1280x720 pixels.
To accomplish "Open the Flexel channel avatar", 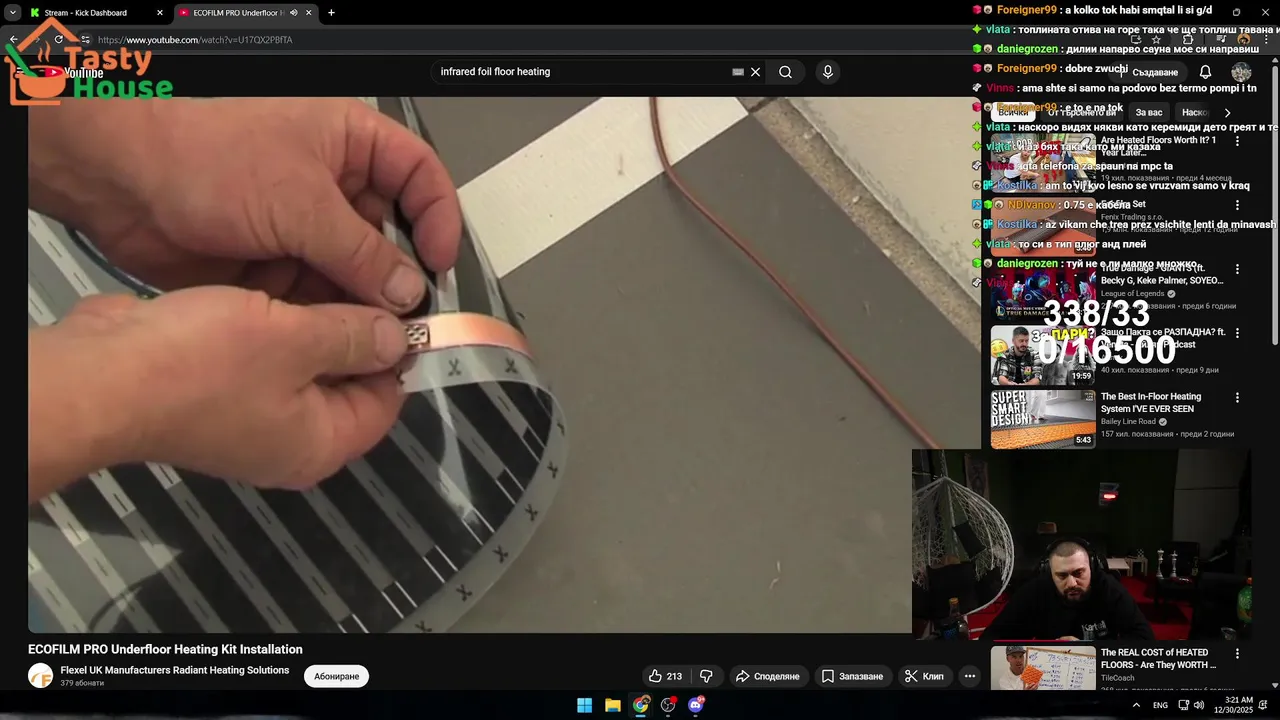I will [40, 676].
